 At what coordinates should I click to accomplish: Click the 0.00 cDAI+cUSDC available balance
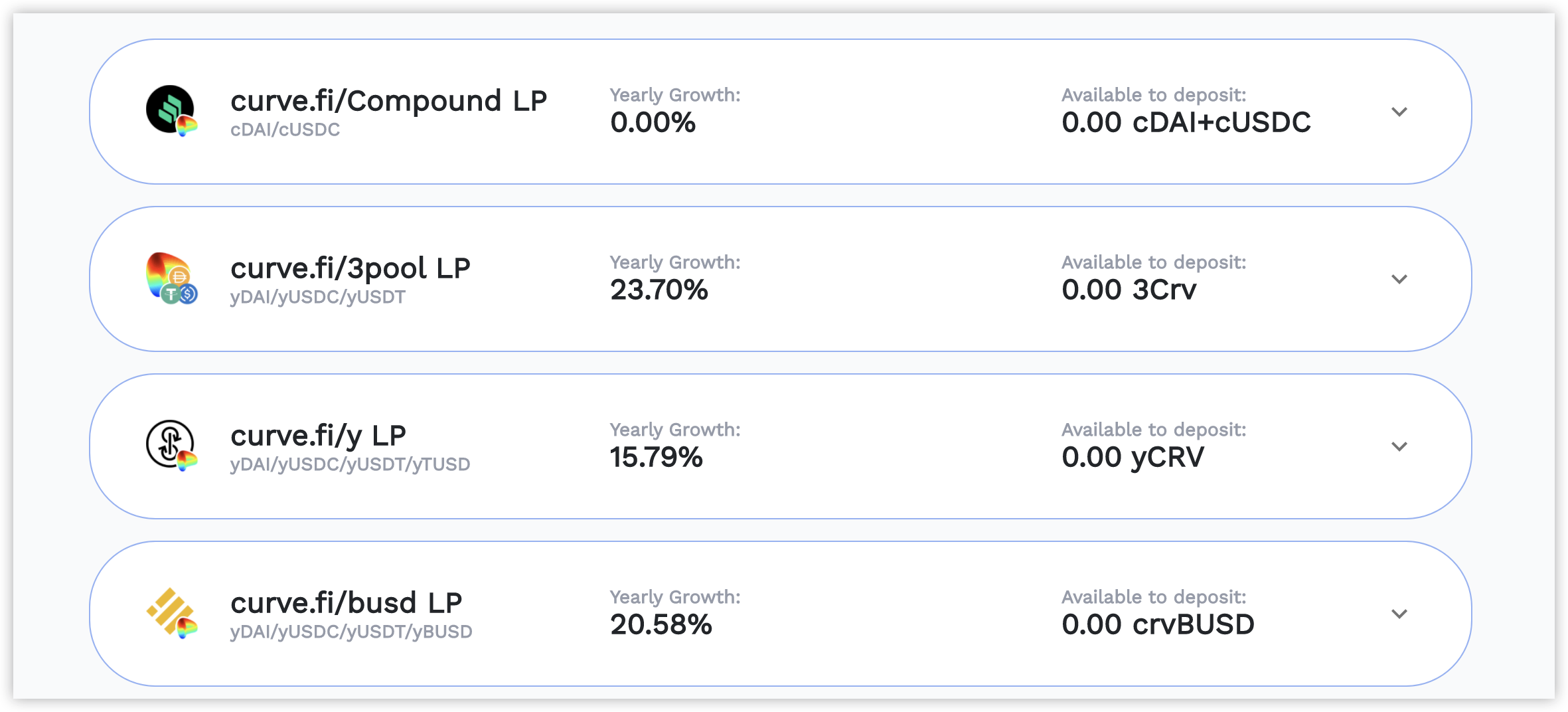pyautogui.click(x=1186, y=122)
